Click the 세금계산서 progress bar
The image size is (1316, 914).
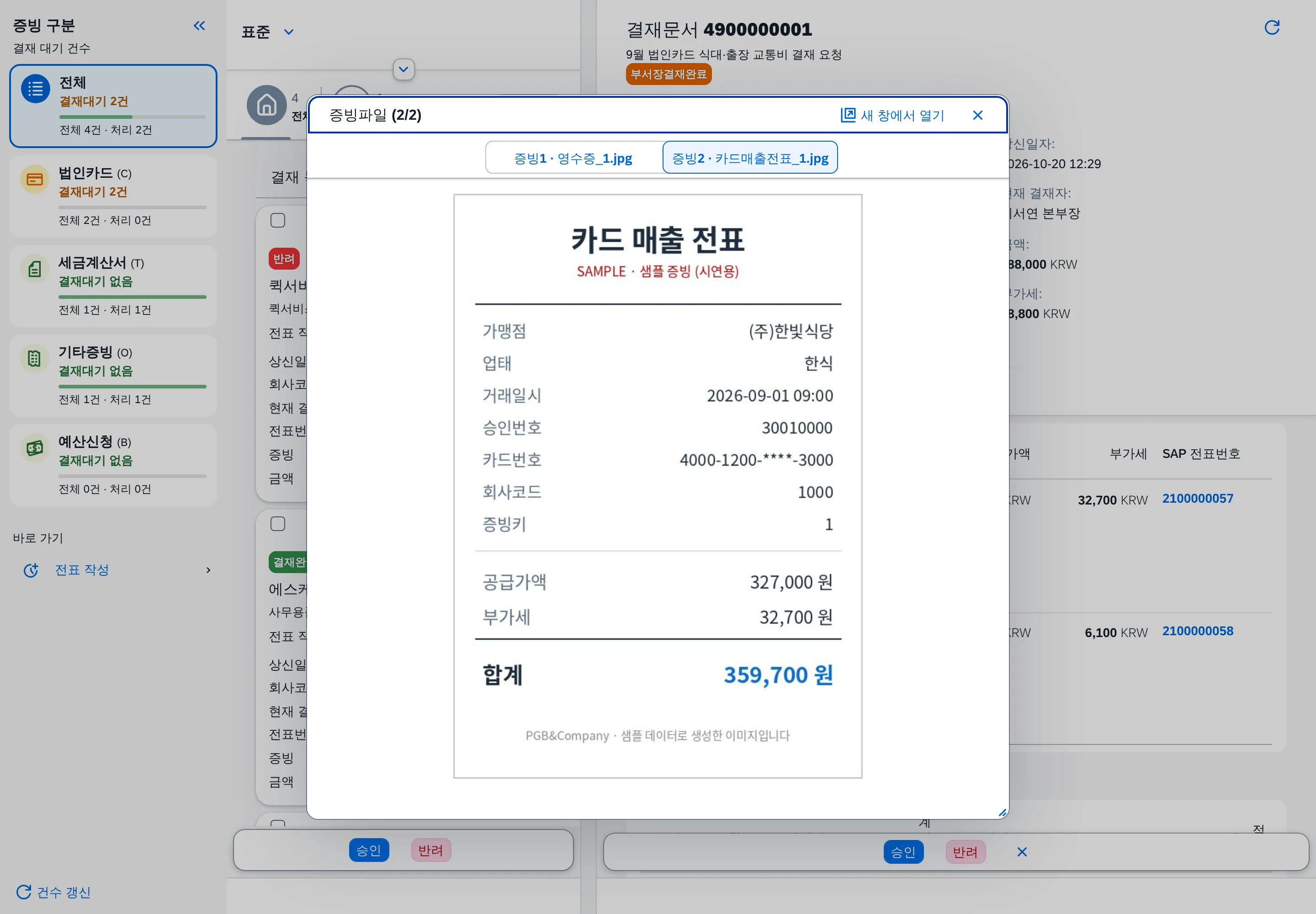tap(133, 297)
